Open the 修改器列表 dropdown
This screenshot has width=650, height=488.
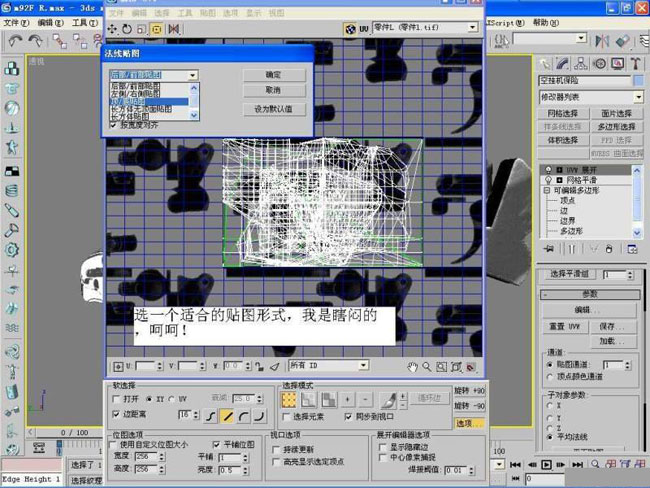coord(638,97)
